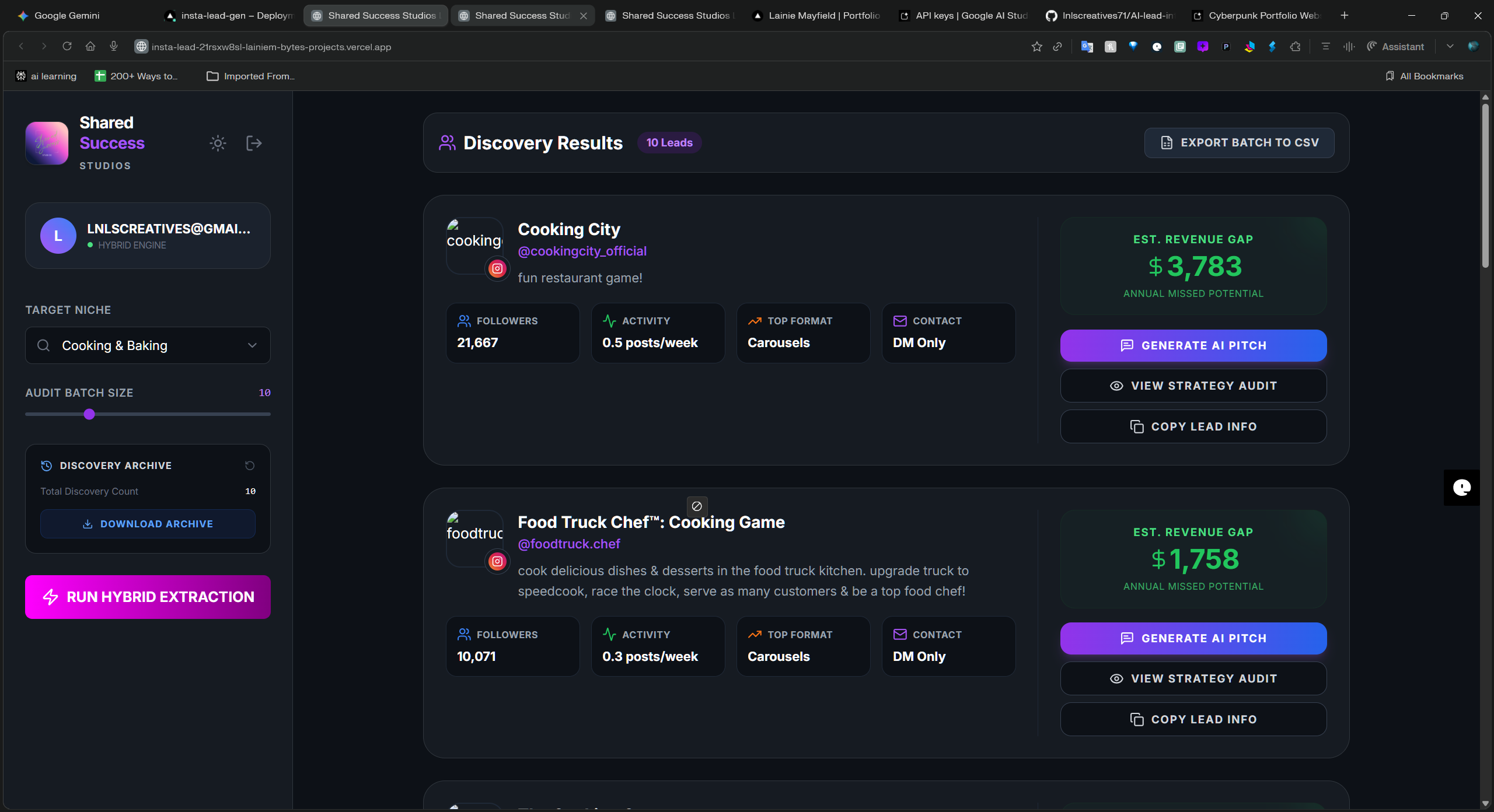1494x812 pixels.
Task: Click the Google Translate extension icon
Action: coord(1087,47)
